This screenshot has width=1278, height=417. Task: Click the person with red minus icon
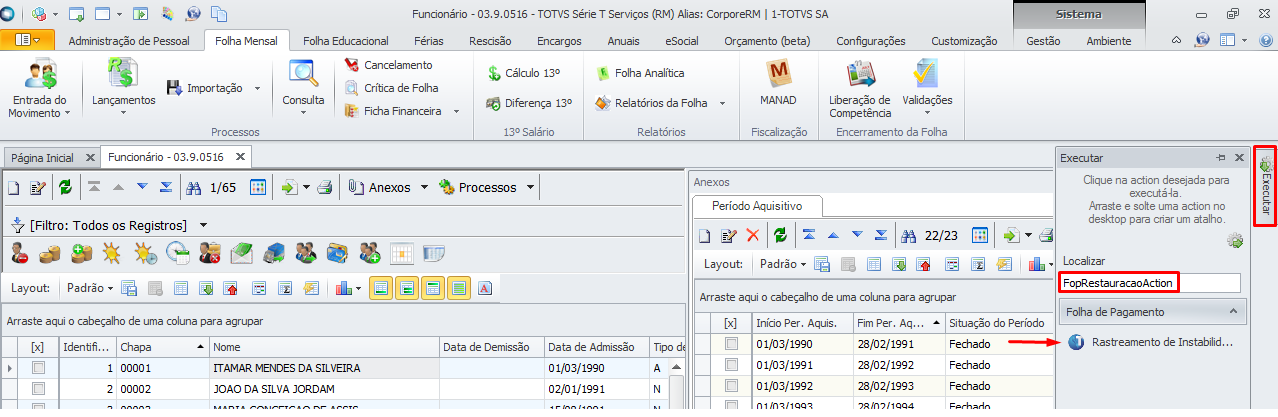tap(19, 253)
